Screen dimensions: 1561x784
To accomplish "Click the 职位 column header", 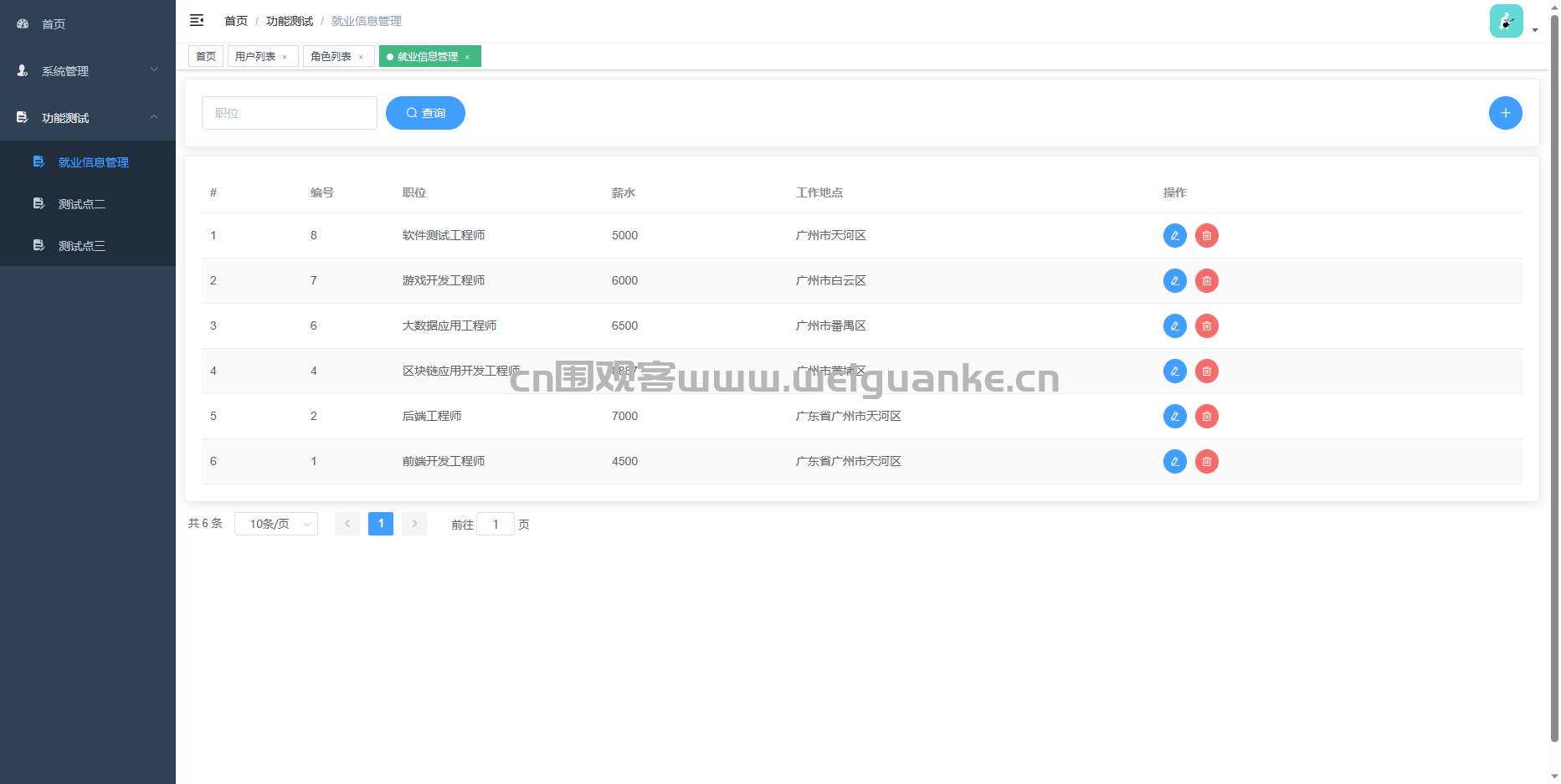I will pos(414,192).
